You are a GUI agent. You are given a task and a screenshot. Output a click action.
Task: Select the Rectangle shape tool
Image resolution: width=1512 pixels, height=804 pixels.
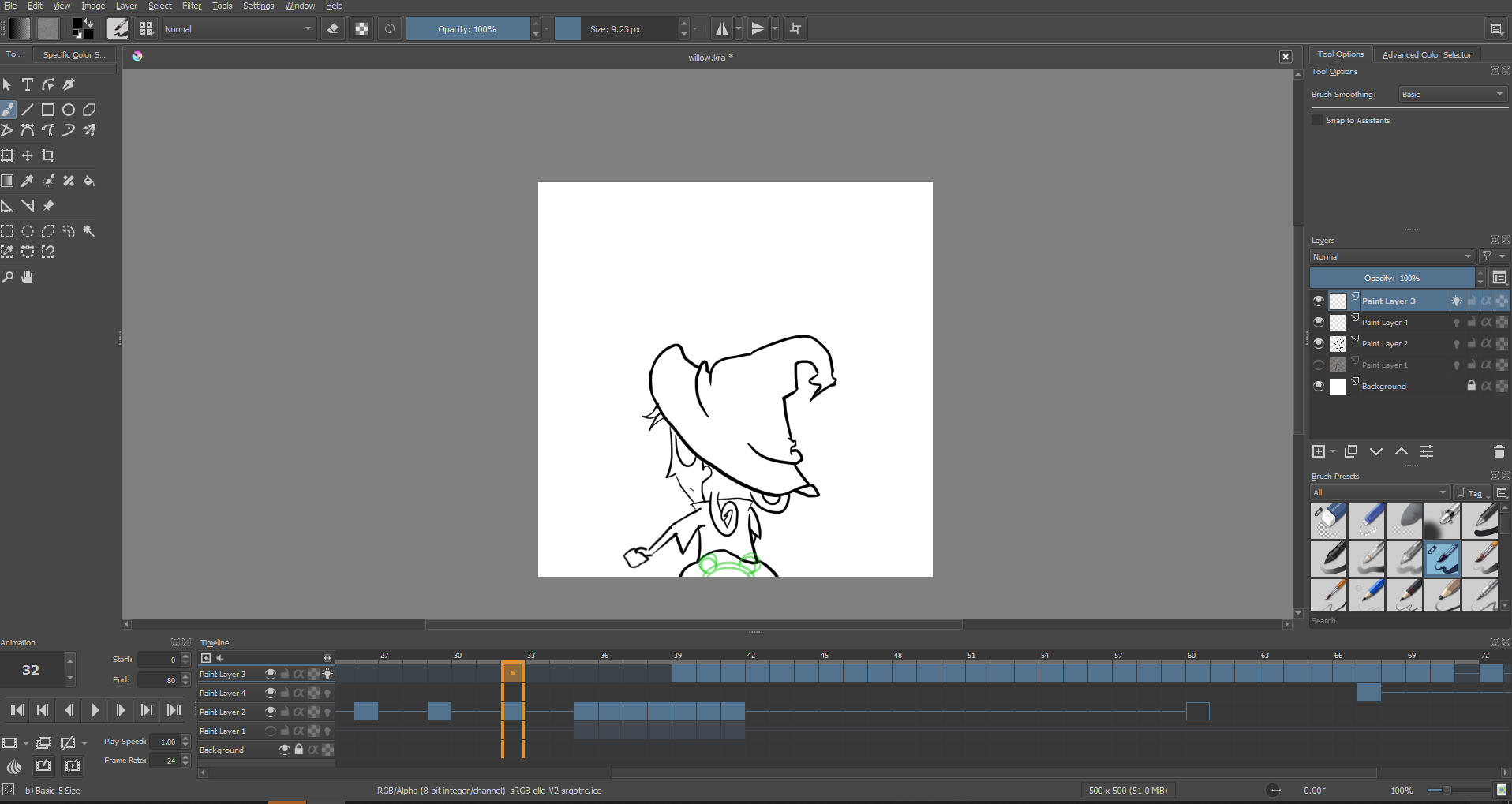click(x=48, y=110)
